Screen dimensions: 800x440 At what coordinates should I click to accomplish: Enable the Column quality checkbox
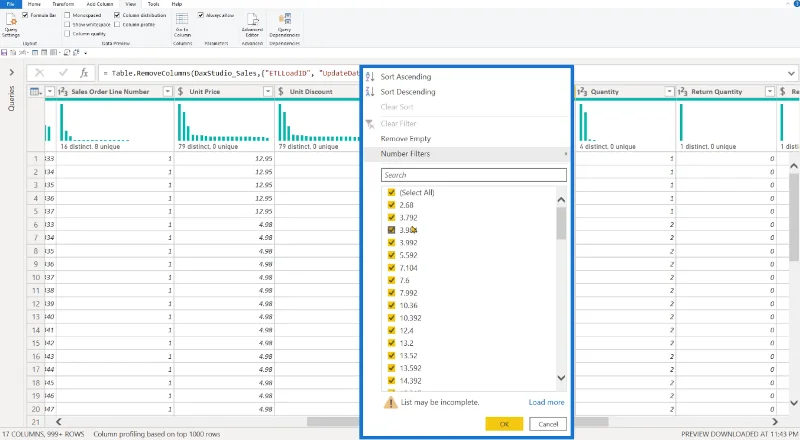point(67,34)
